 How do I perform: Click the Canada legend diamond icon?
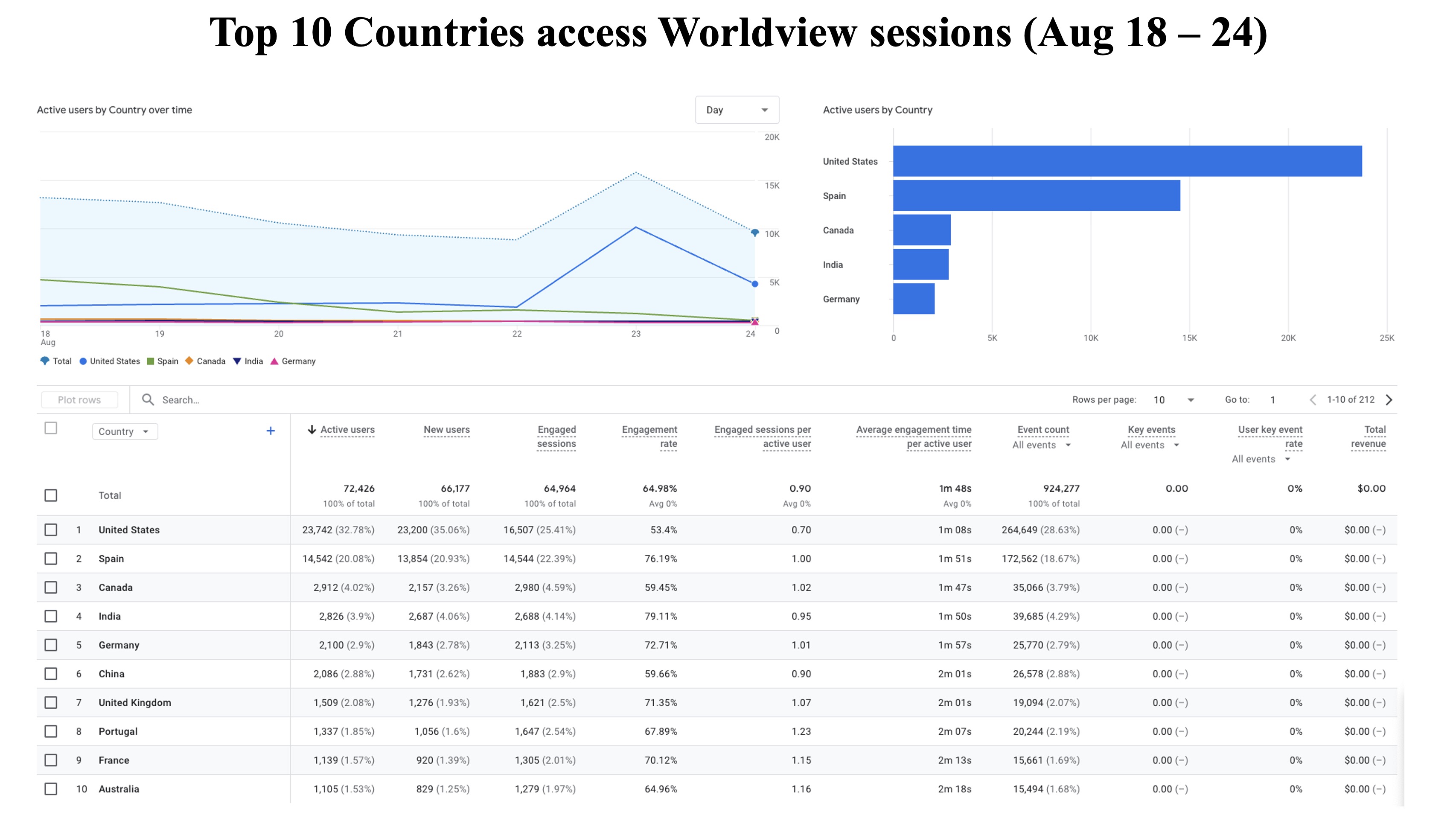point(189,361)
